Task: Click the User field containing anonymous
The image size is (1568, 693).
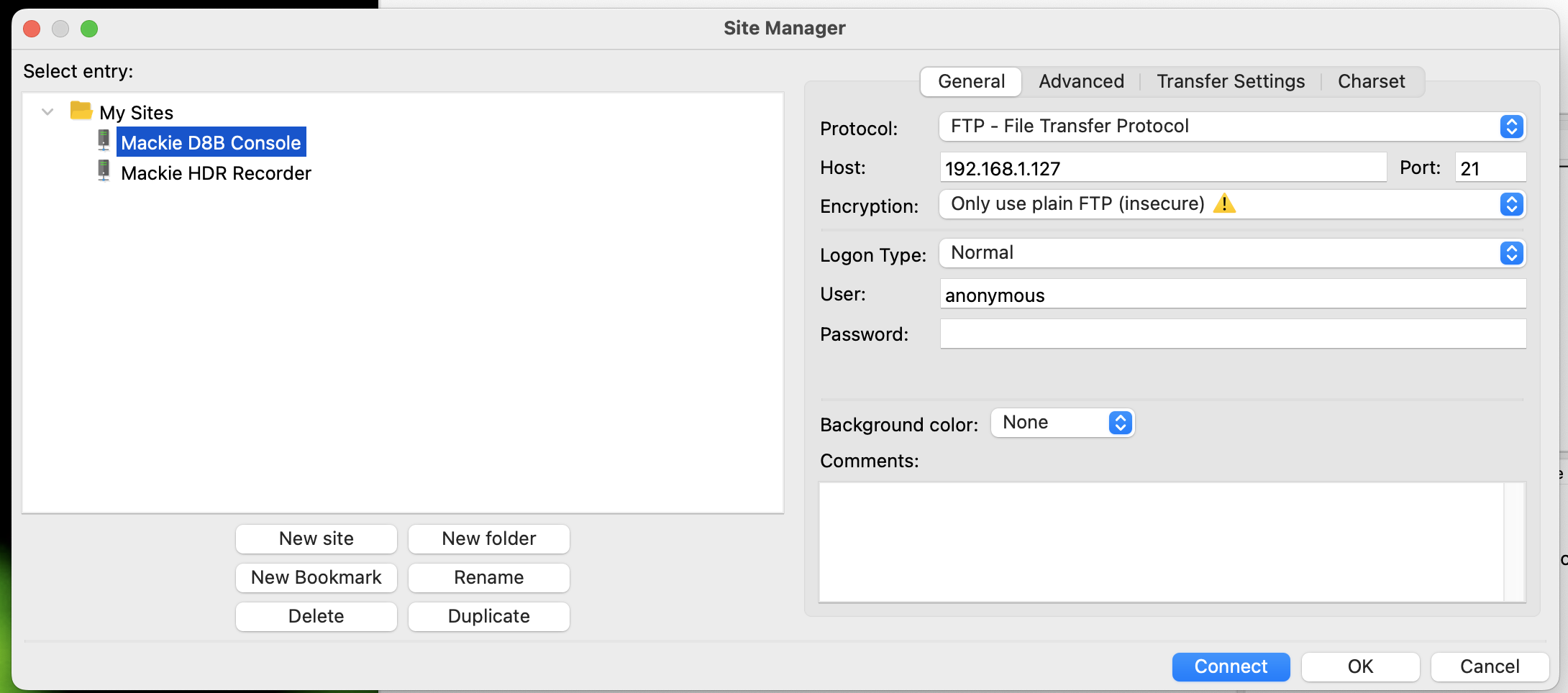Action: click(x=1233, y=294)
